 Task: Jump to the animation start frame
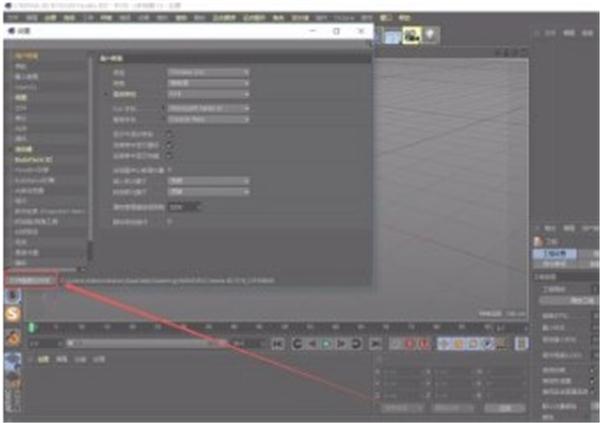(278, 344)
